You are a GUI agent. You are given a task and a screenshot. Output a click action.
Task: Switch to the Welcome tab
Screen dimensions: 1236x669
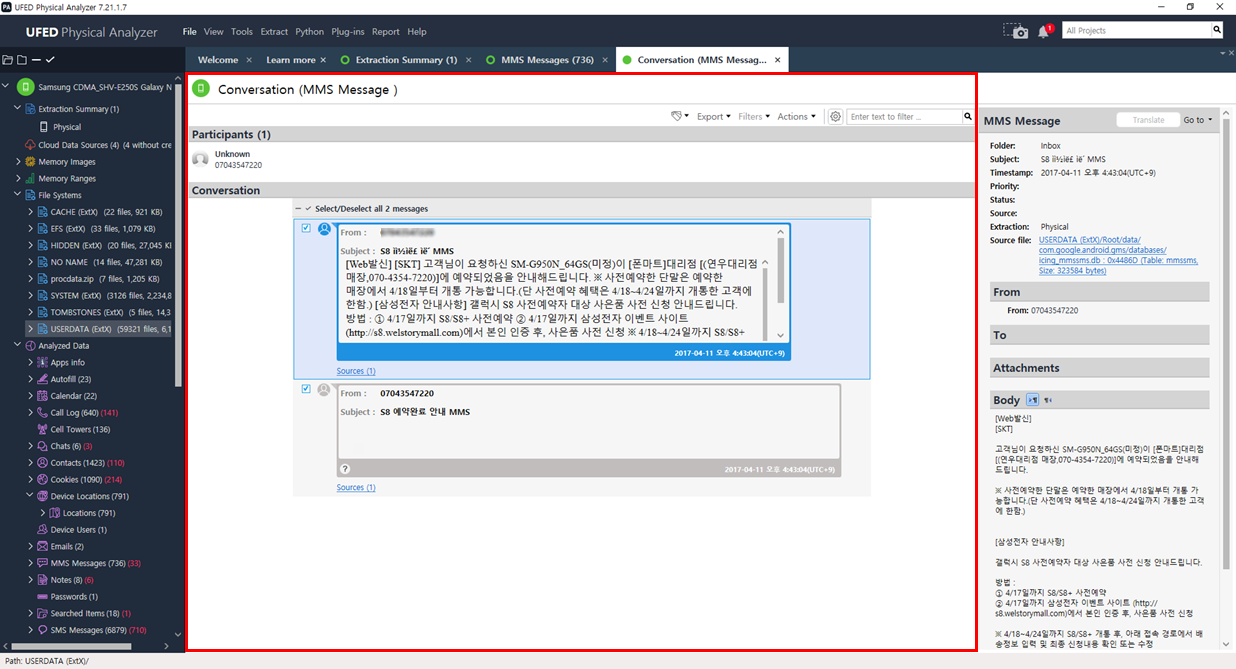tap(218, 60)
